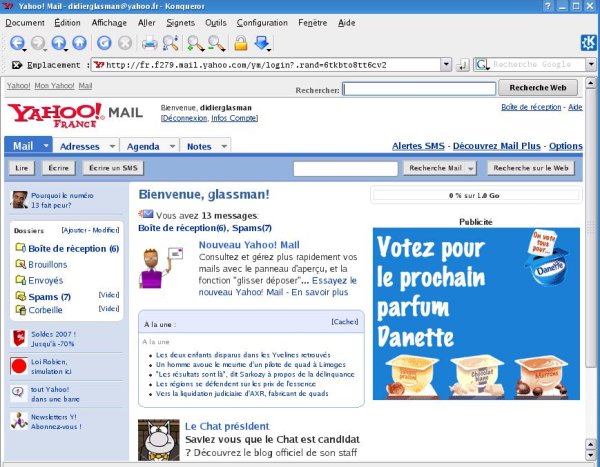Viewport: 600px width, 467px height.
Task: Zoom in with the magnifier plus icon
Action: point(195,43)
